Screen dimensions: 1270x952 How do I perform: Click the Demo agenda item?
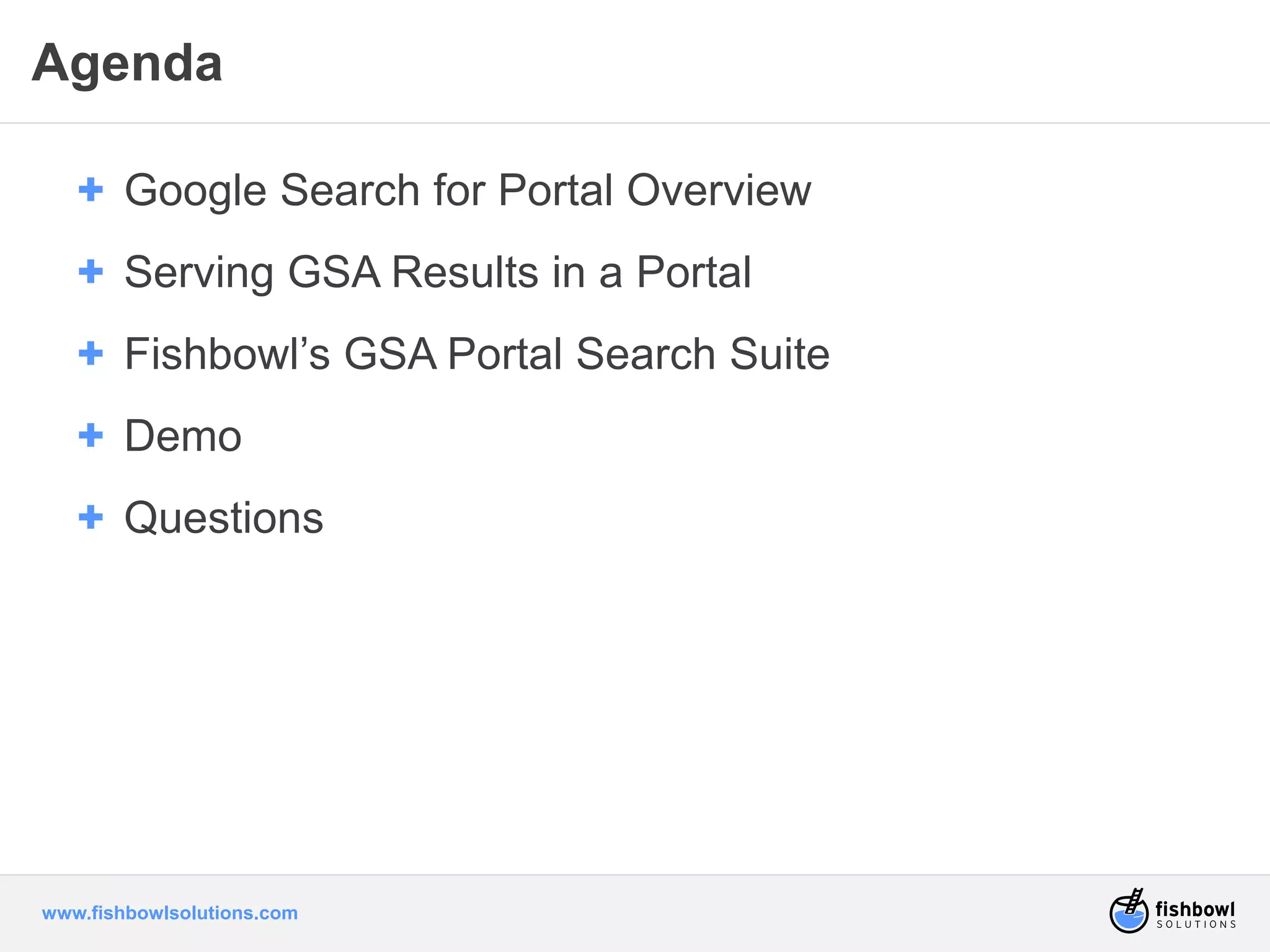183,436
